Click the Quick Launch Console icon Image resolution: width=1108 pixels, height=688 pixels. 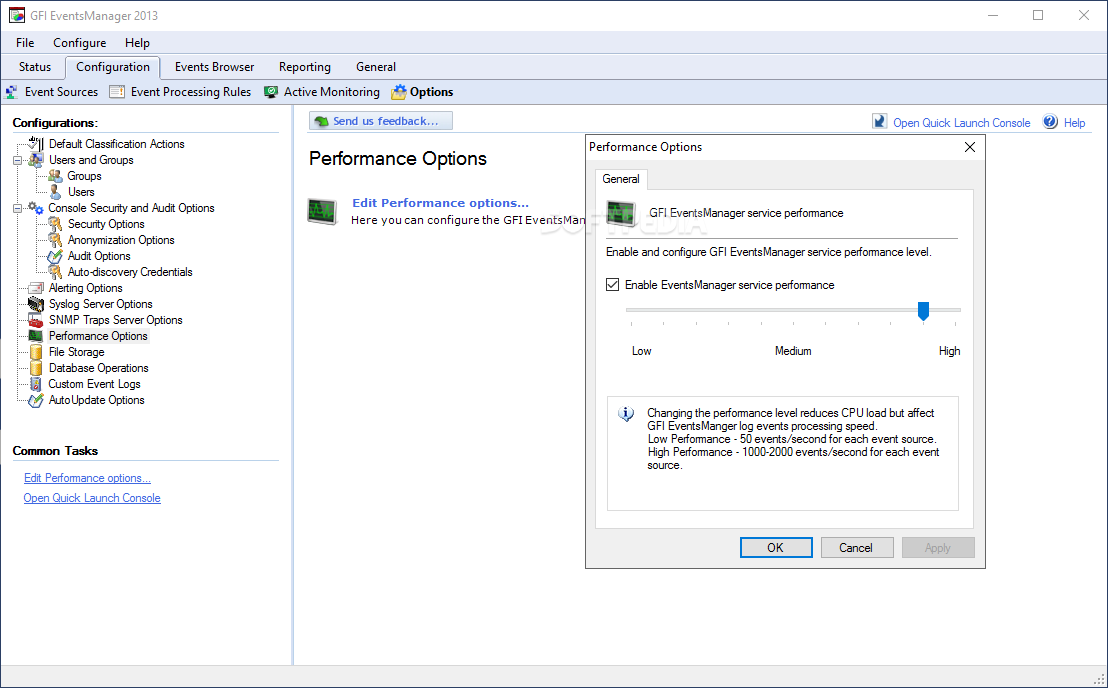coord(880,121)
